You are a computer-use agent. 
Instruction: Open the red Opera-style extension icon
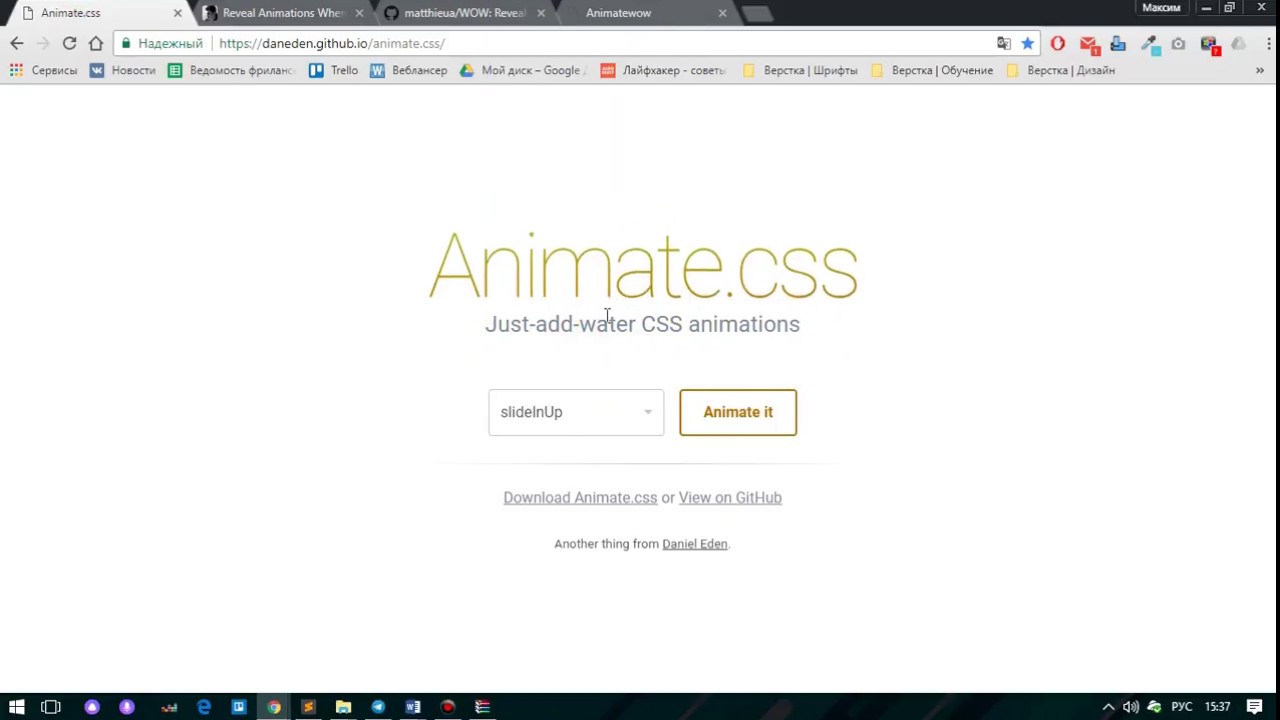(1058, 43)
